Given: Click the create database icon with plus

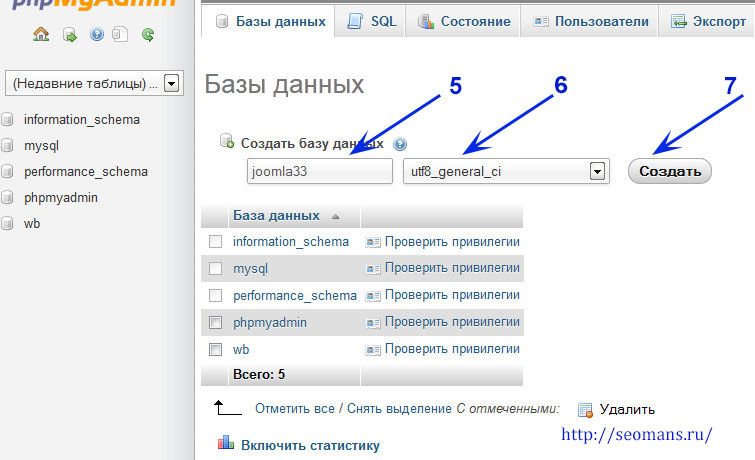Looking at the screenshot, I should 227,142.
